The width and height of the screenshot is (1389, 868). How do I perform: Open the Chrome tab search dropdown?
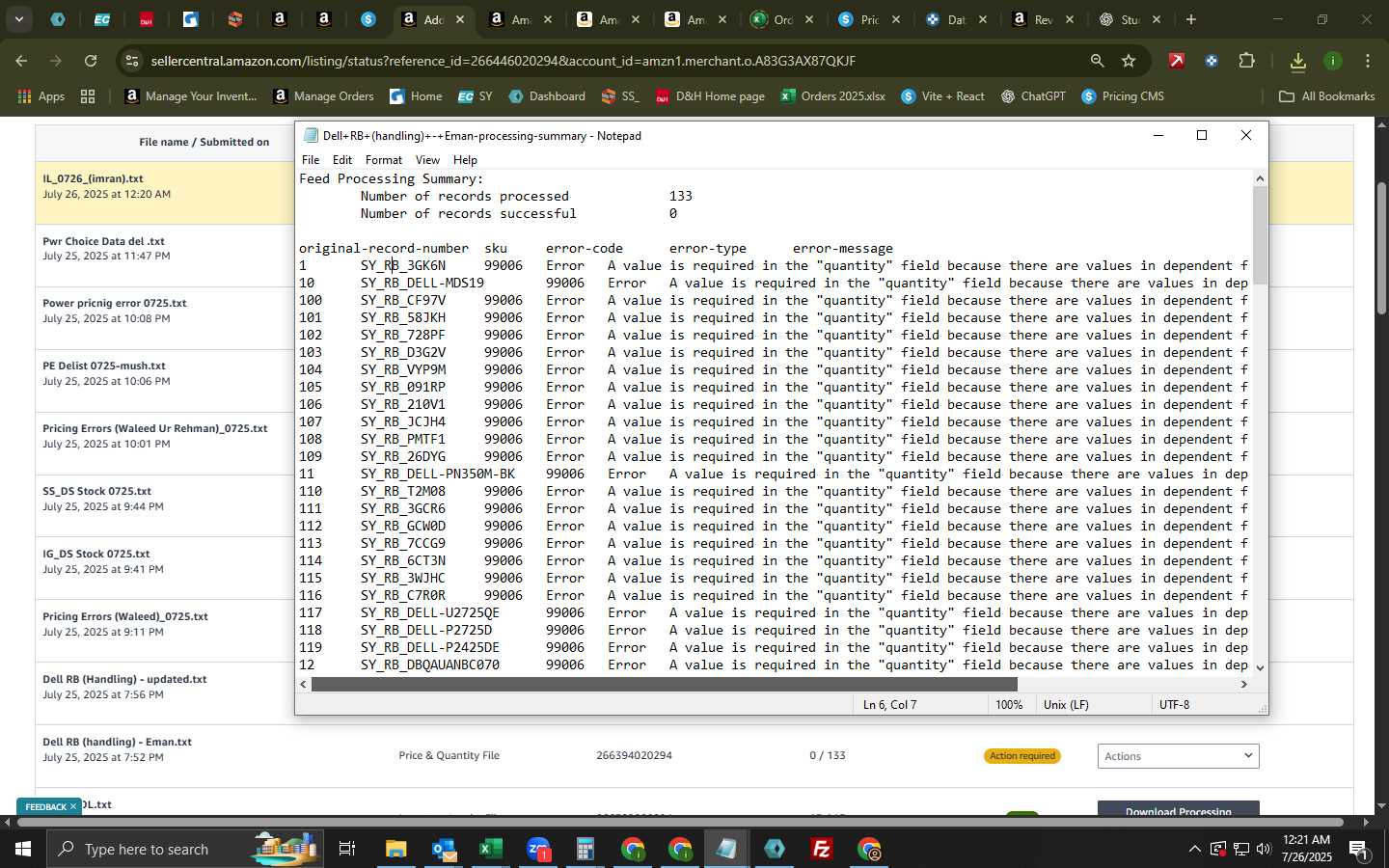click(x=18, y=19)
